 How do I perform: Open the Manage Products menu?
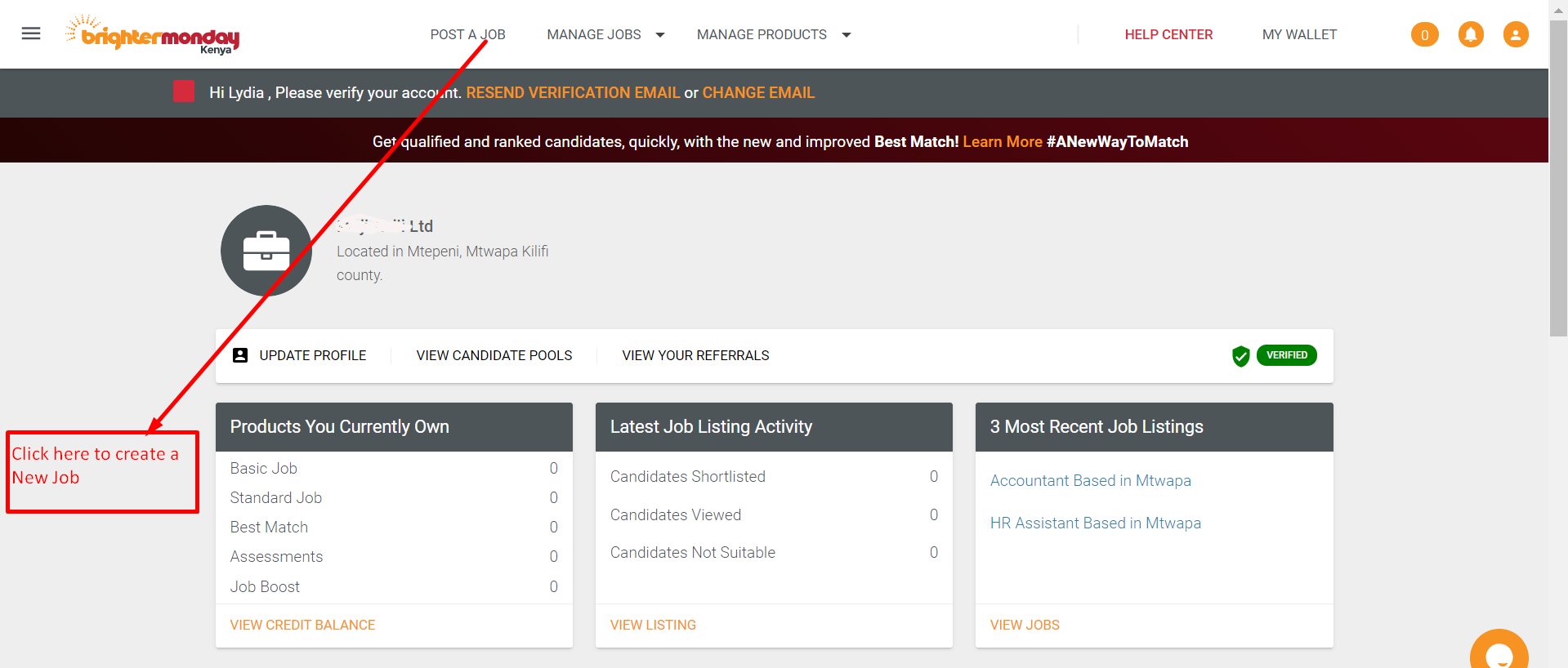pos(762,34)
